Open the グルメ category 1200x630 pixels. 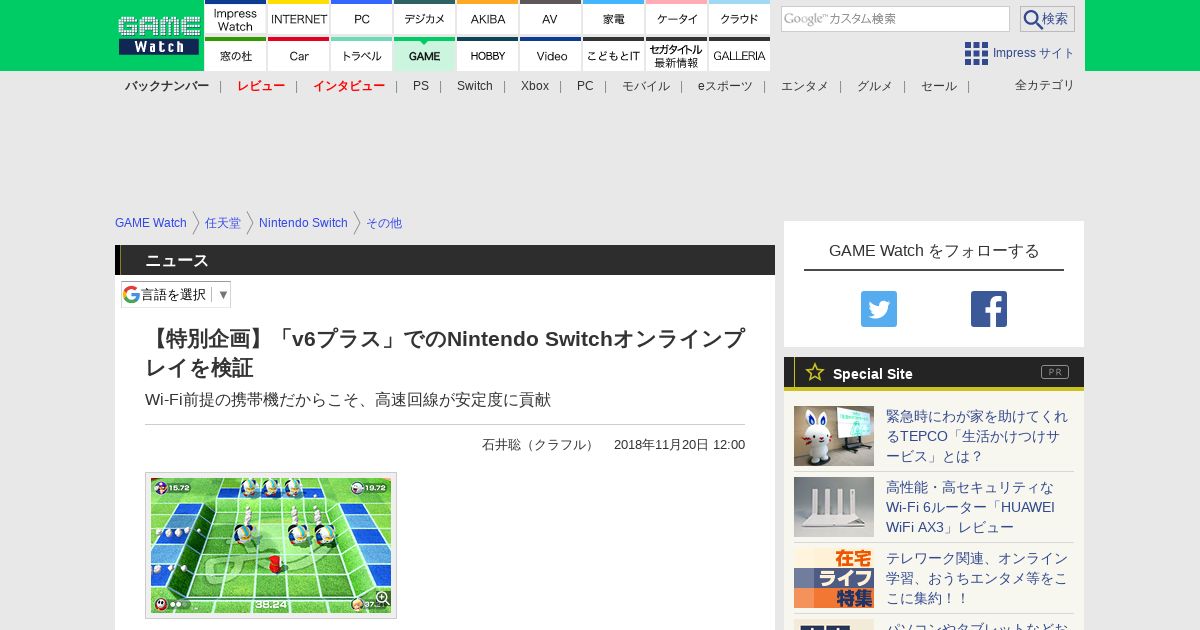[875, 86]
